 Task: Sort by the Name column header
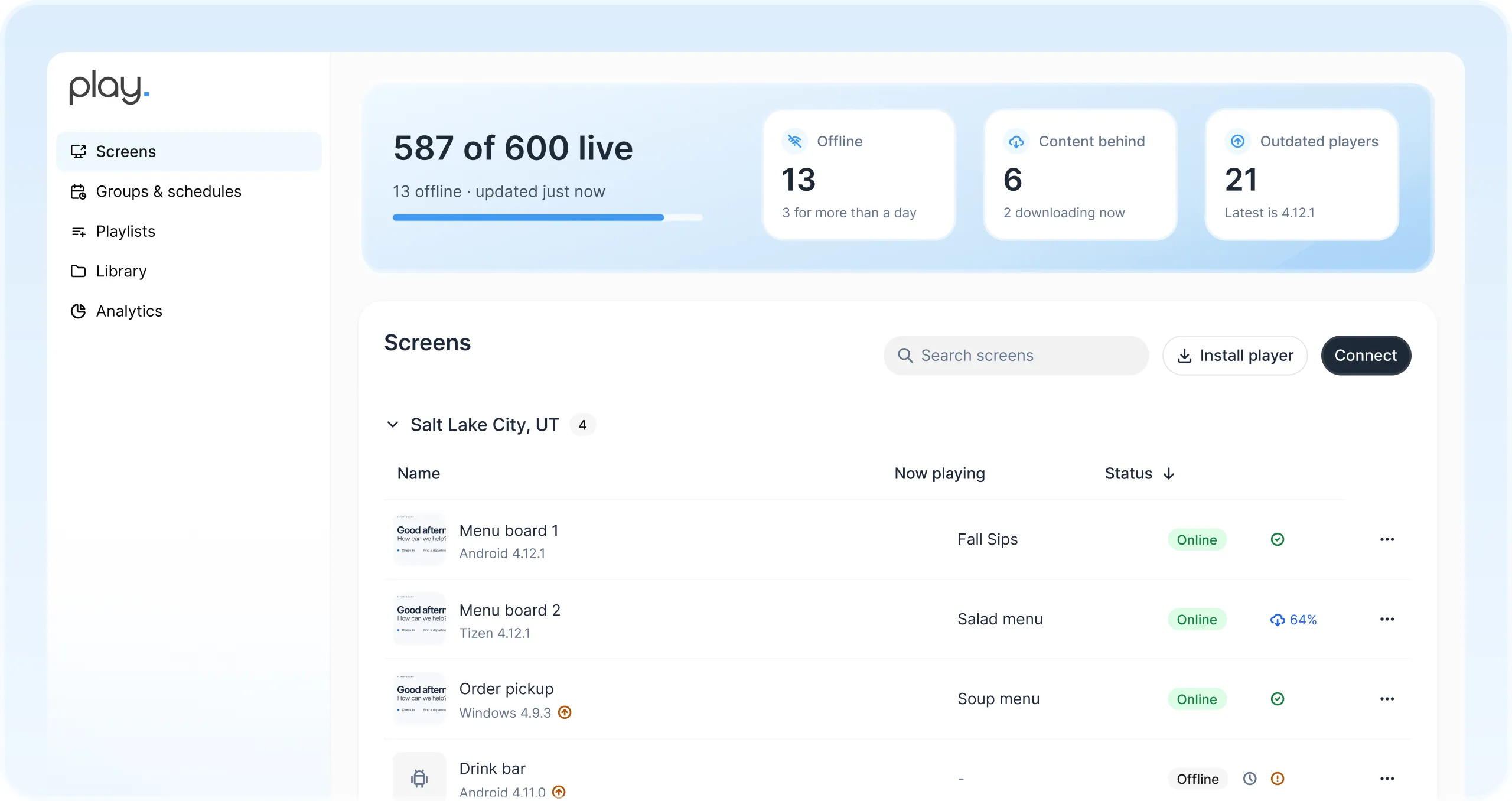click(x=419, y=474)
